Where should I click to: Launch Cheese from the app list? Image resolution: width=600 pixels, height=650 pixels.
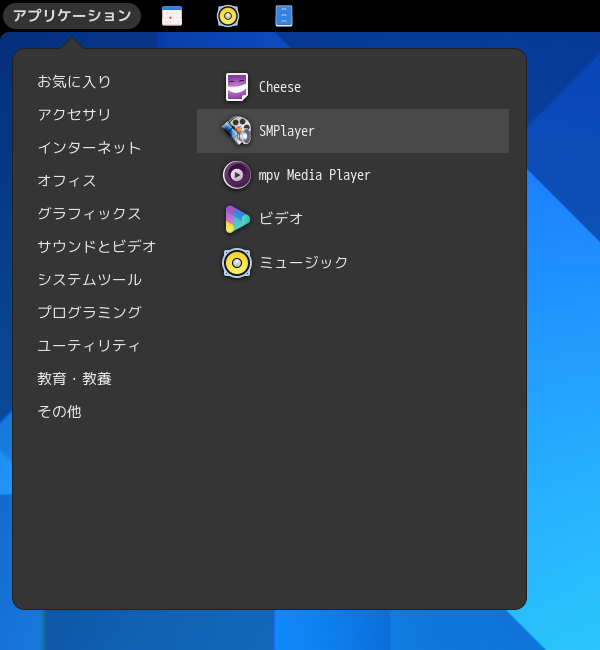coord(280,87)
